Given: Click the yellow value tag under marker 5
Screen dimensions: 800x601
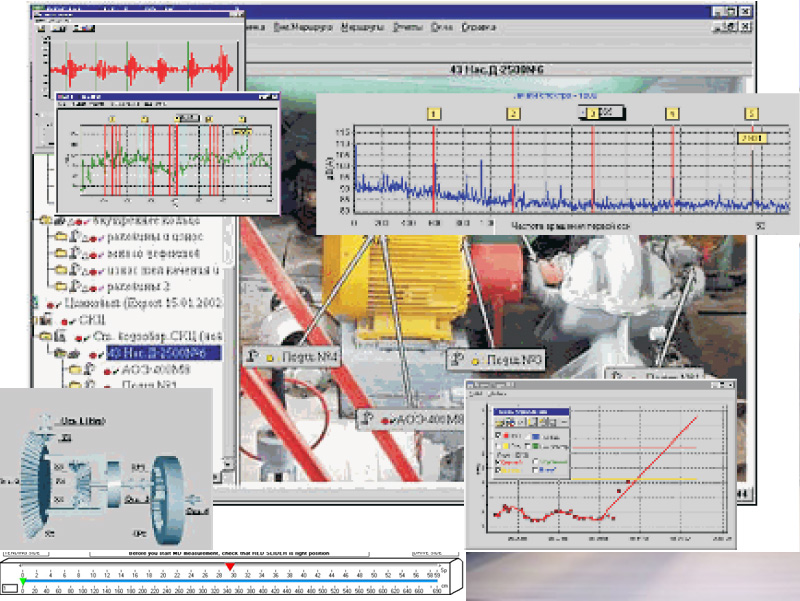Looking at the screenshot, I should (752, 138).
